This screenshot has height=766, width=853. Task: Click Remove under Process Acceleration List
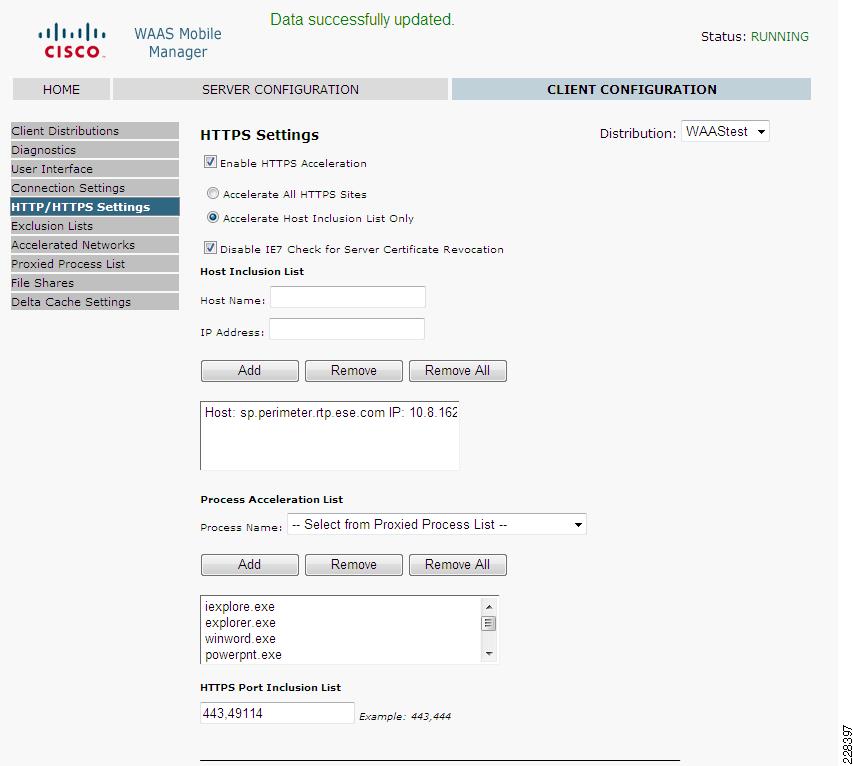[x=354, y=565]
